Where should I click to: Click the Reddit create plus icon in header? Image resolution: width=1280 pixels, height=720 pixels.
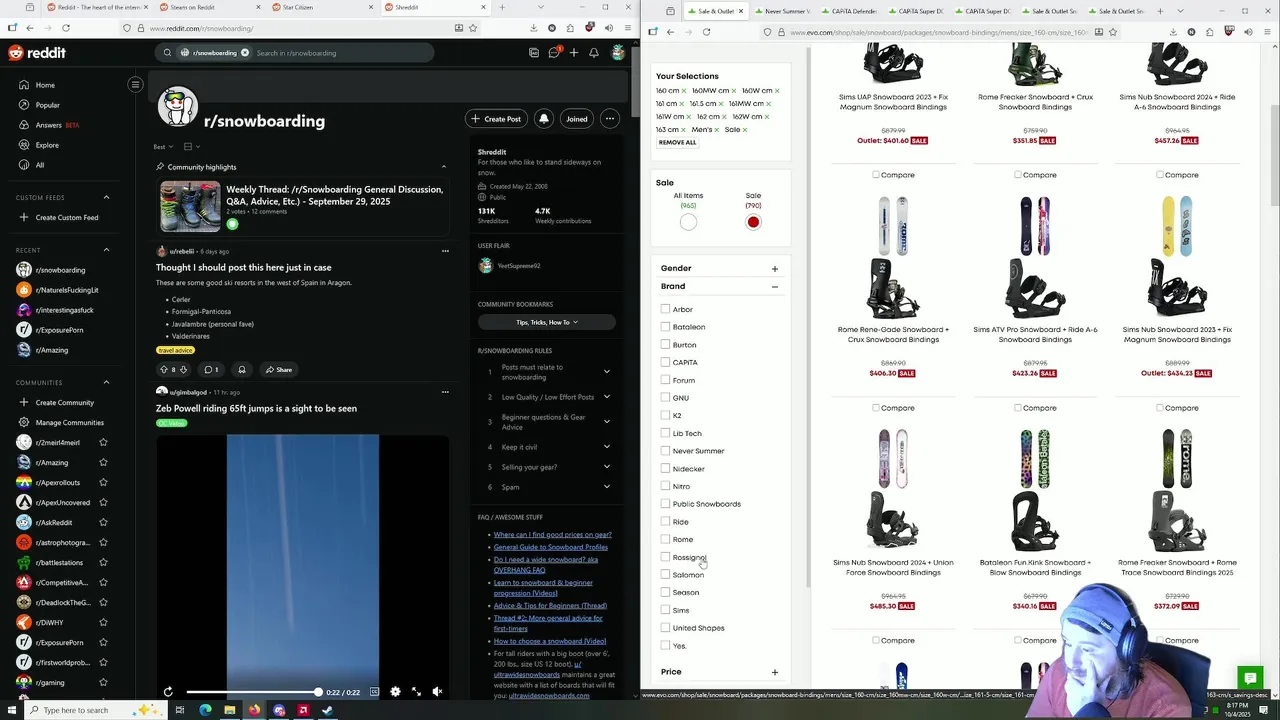pos(574,53)
